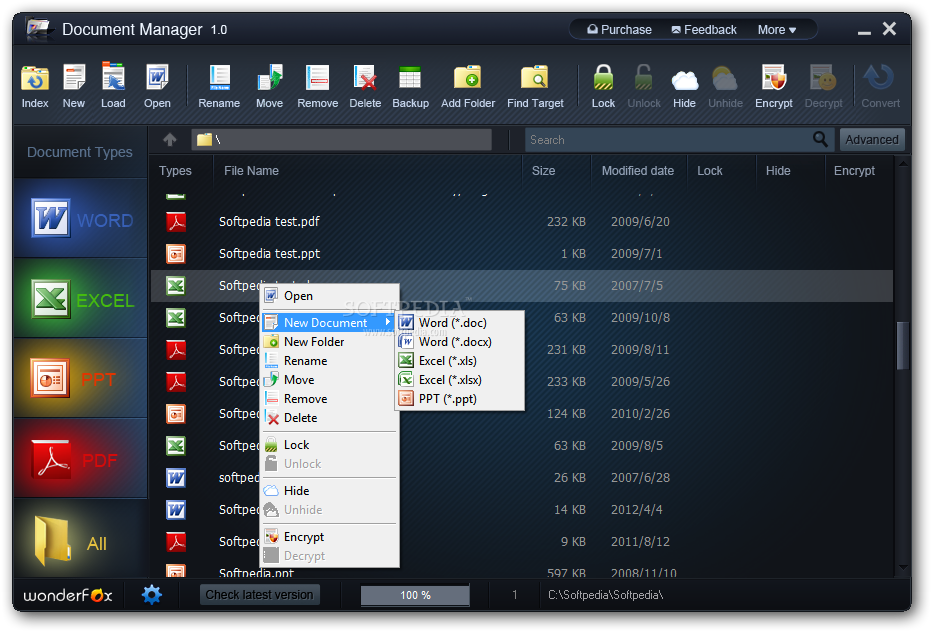The image size is (932, 632).
Task: Choose Rename in the context menu
Action: [330, 360]
